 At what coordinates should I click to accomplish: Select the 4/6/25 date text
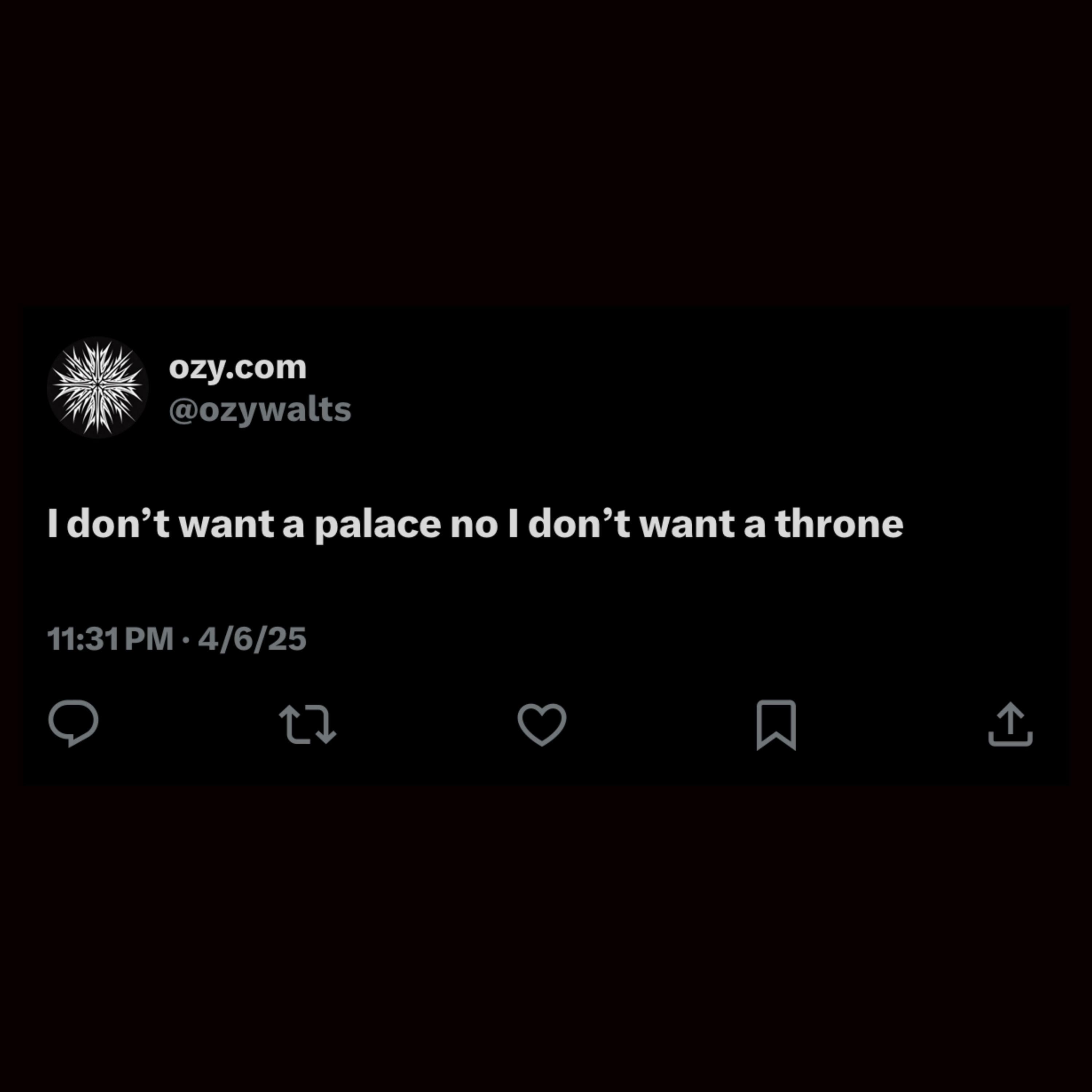point(252,639)
